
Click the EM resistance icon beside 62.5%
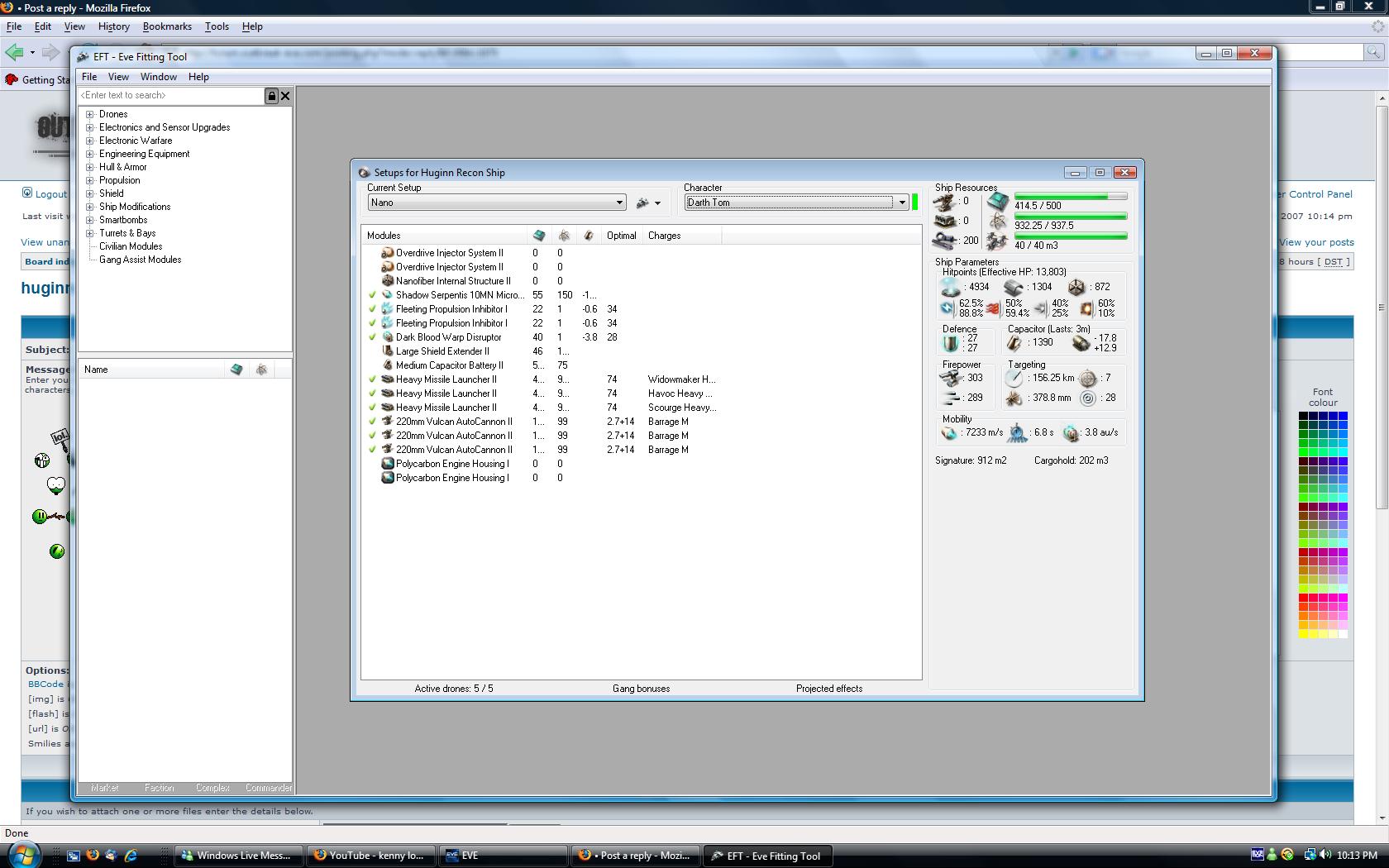[947, 308]
